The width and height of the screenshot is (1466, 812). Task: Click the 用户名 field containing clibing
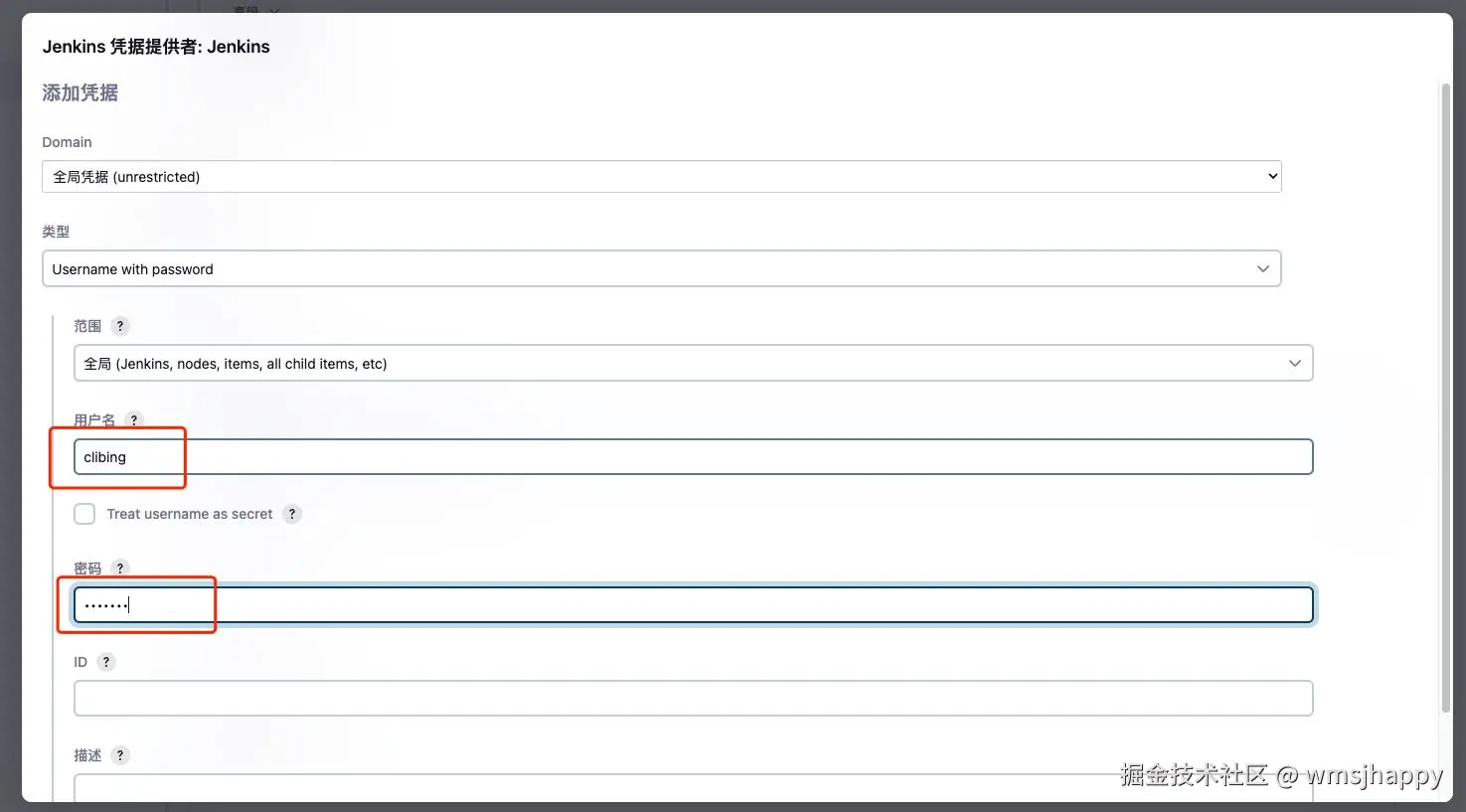click(693, 457)
